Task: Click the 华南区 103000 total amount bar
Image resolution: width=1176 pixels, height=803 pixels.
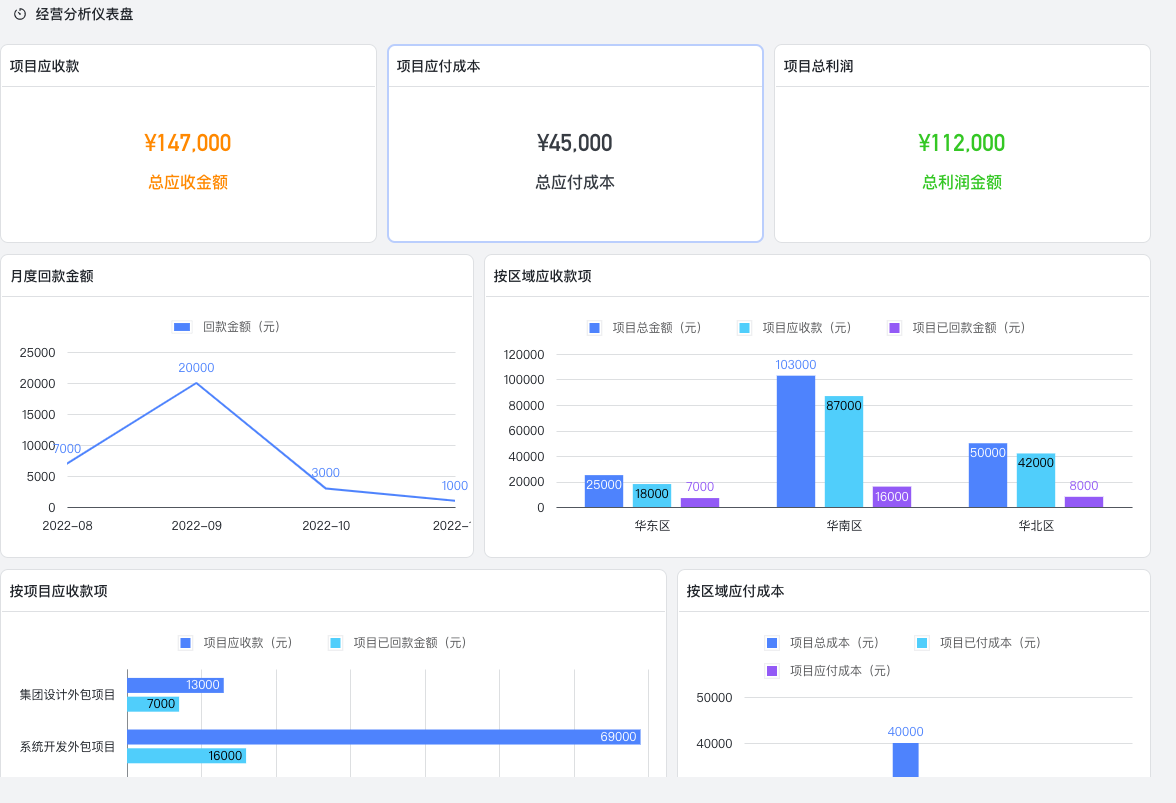Action: 796,442
